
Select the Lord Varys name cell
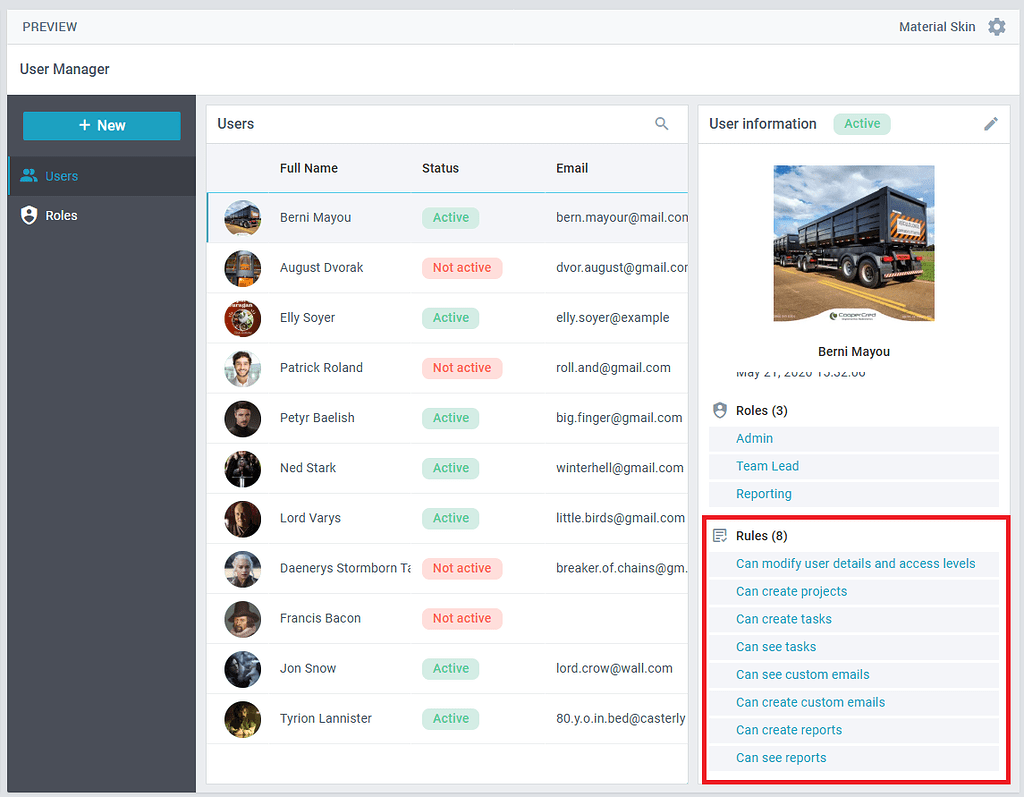point(310,518)
